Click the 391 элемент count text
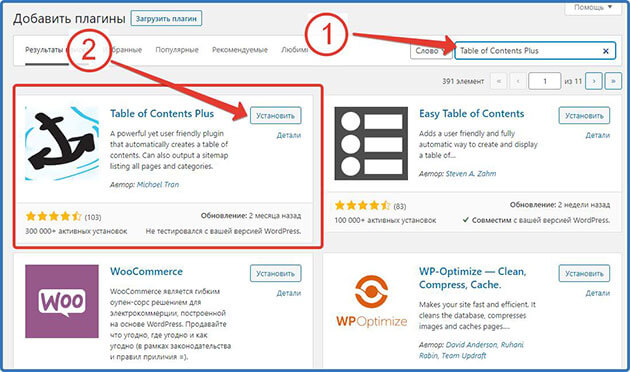Screen dimensions: 630x372 point(463,81)
